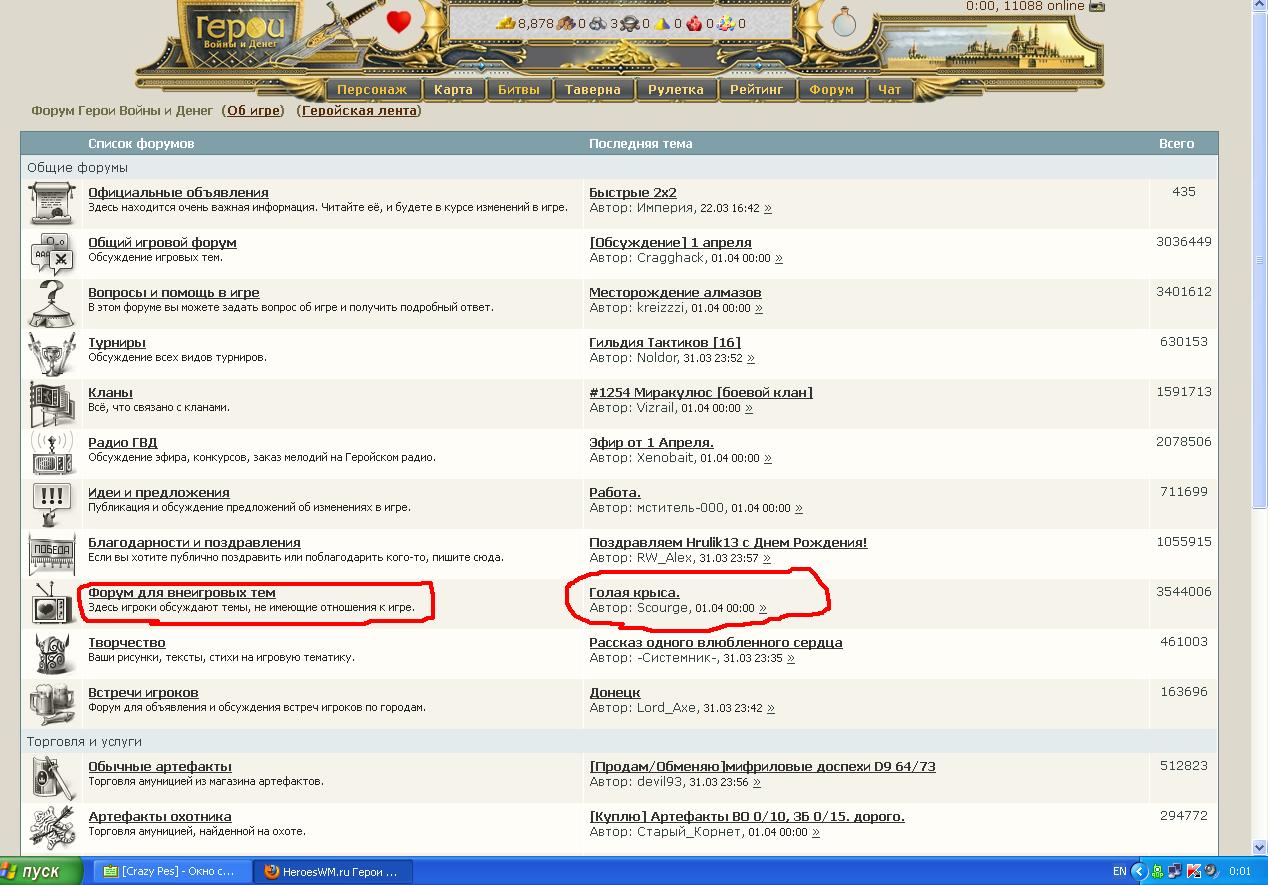Click the Творчество mask icon

(x=52, y=653)
